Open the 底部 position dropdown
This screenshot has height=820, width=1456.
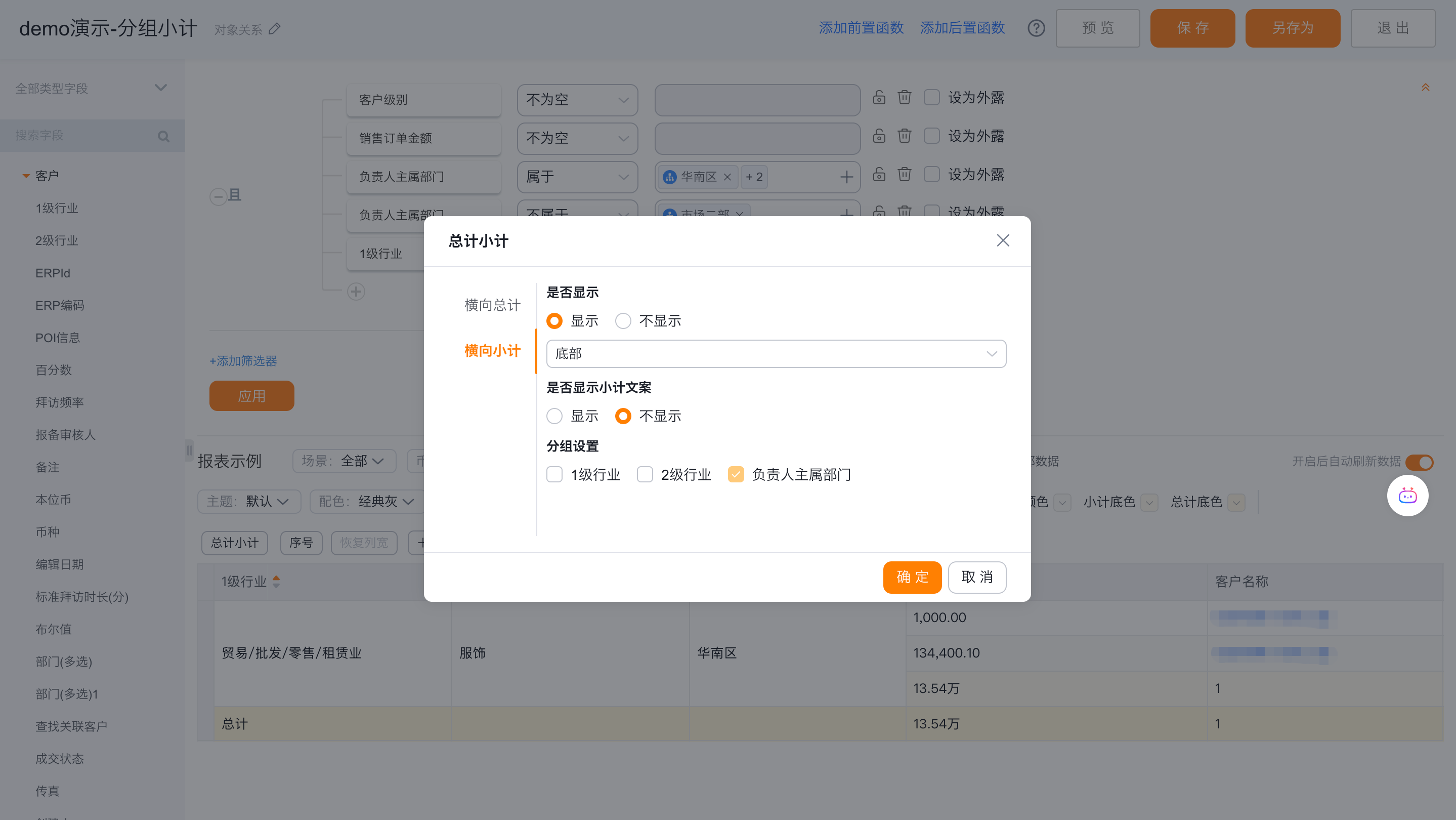[776, 354]
